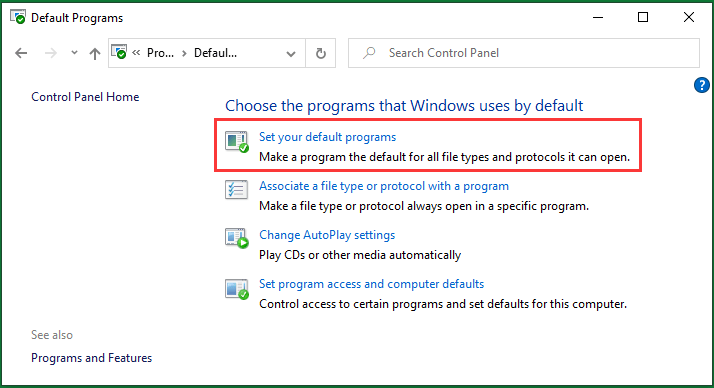Open Change AutoPlay settings link
Image resolution: width=714 pixels, height=388 pixels.
pos(327,235)
